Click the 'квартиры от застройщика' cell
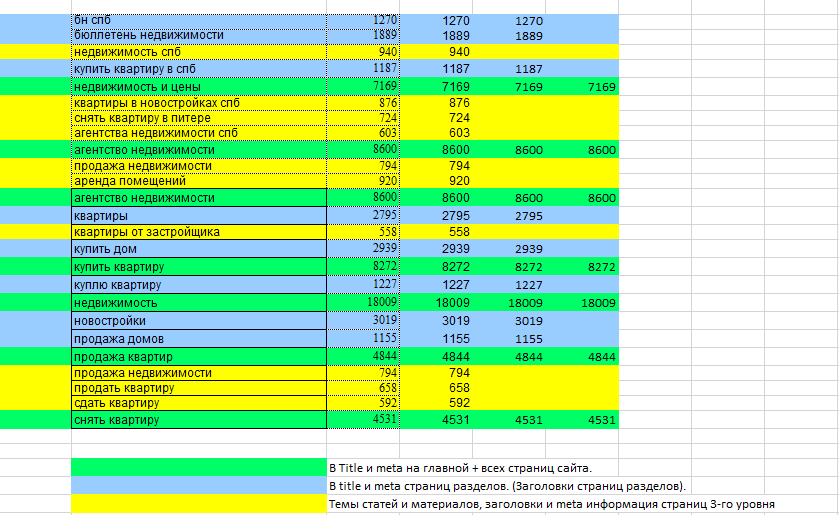 click(x=199, y=232)
